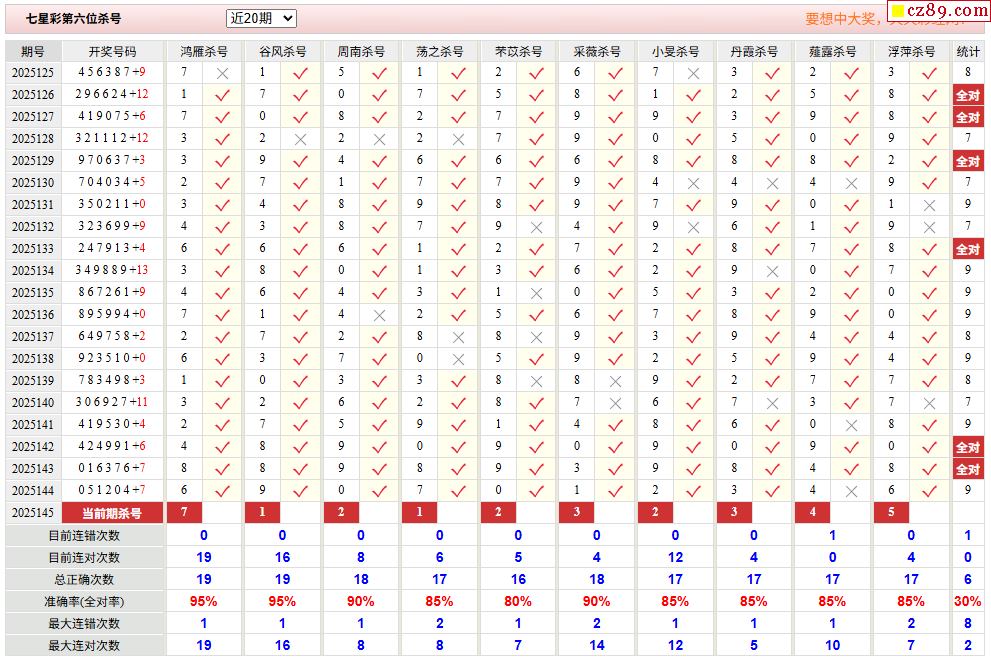Click winning number 923510+0
The image size is (991, 660).
click(x=112, y=358)
